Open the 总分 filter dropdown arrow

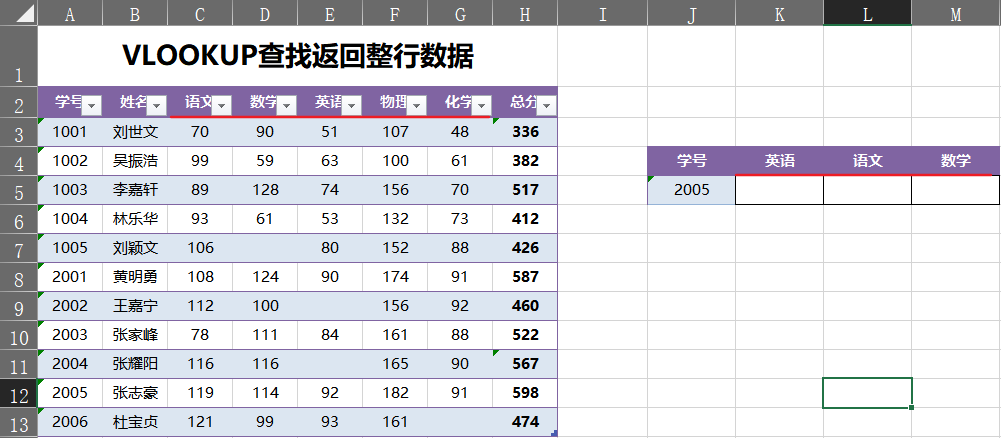pyautogui.click(x=546, y=105)
